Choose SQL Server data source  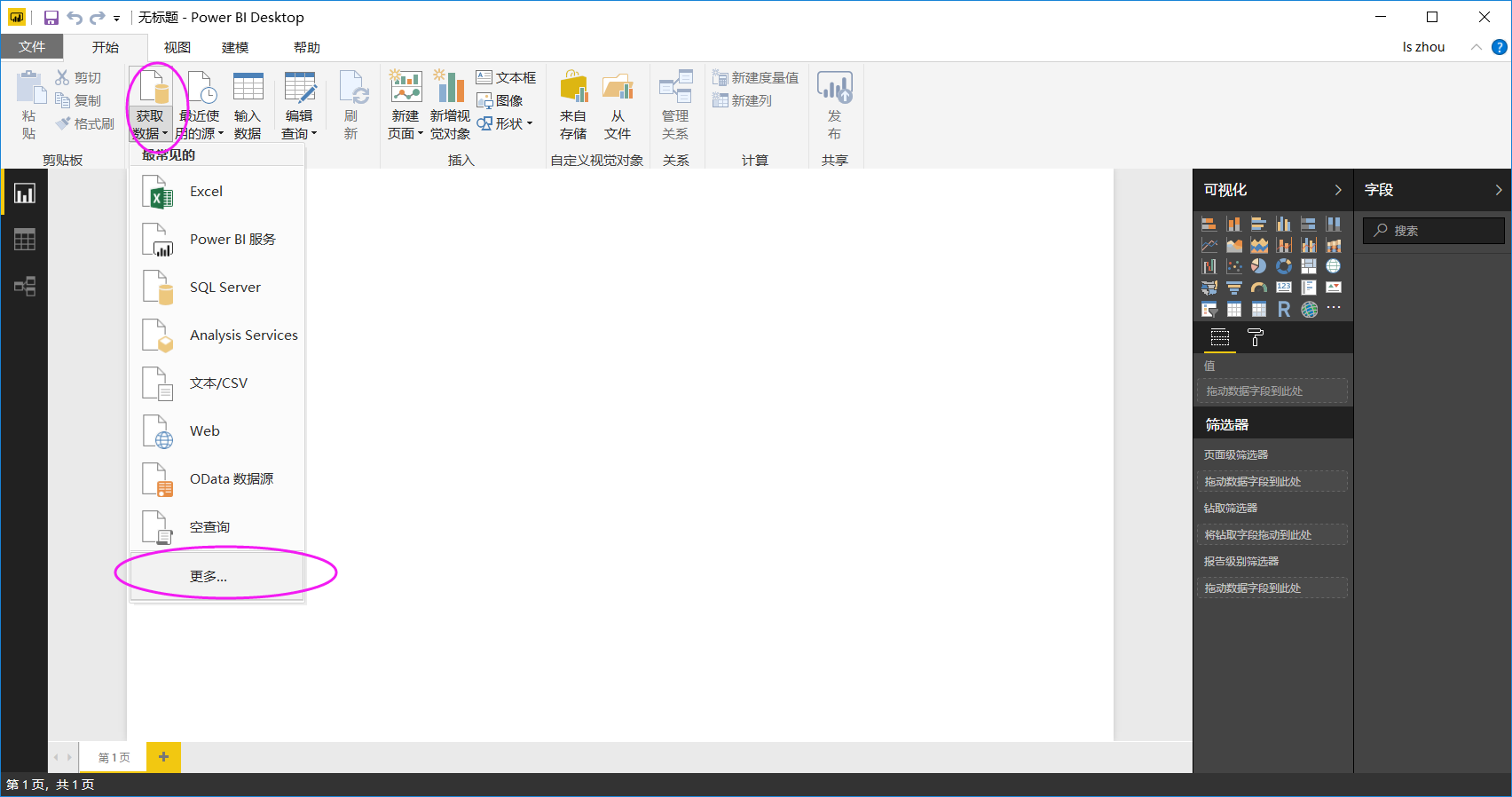point(217,288)
